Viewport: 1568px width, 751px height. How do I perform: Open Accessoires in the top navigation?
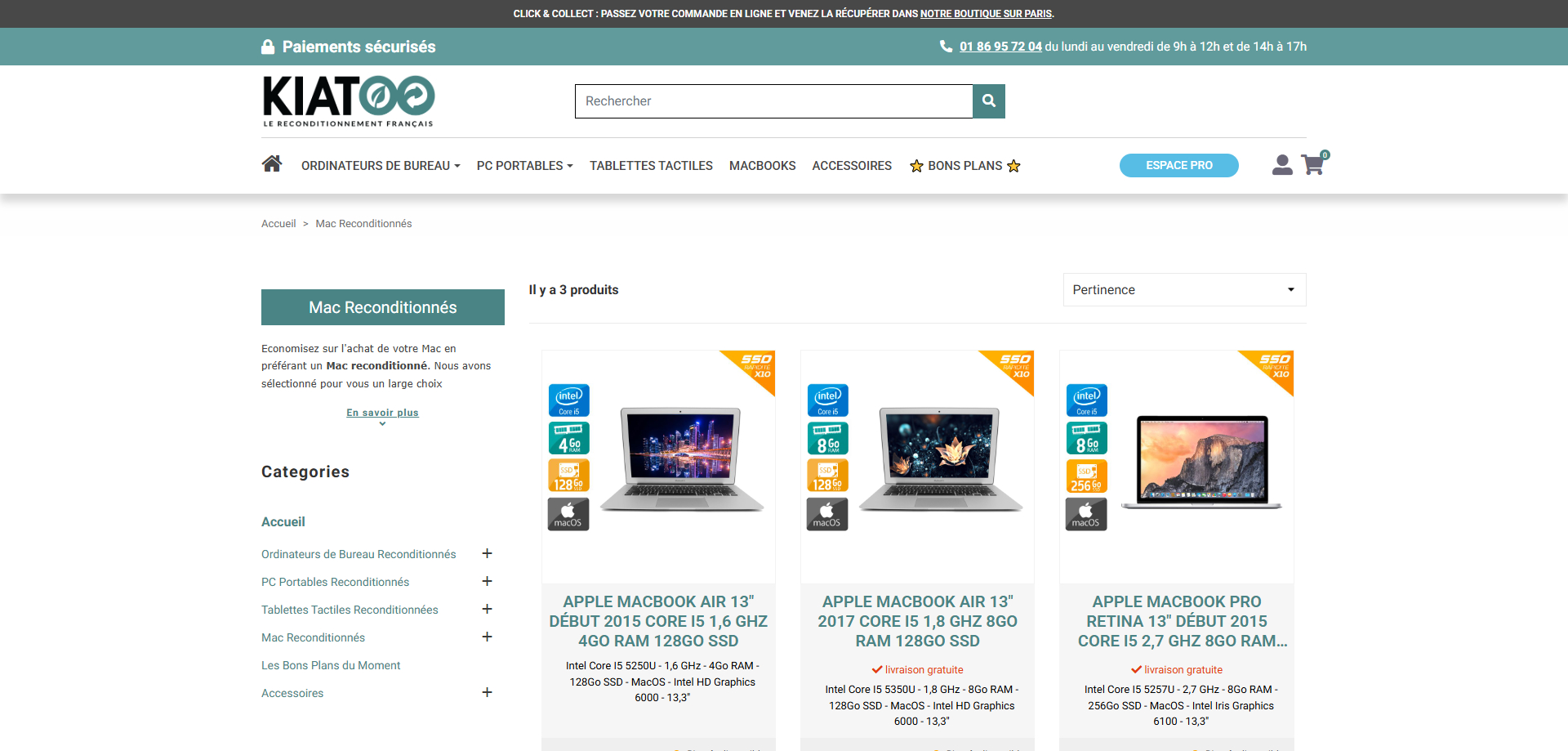852,166
